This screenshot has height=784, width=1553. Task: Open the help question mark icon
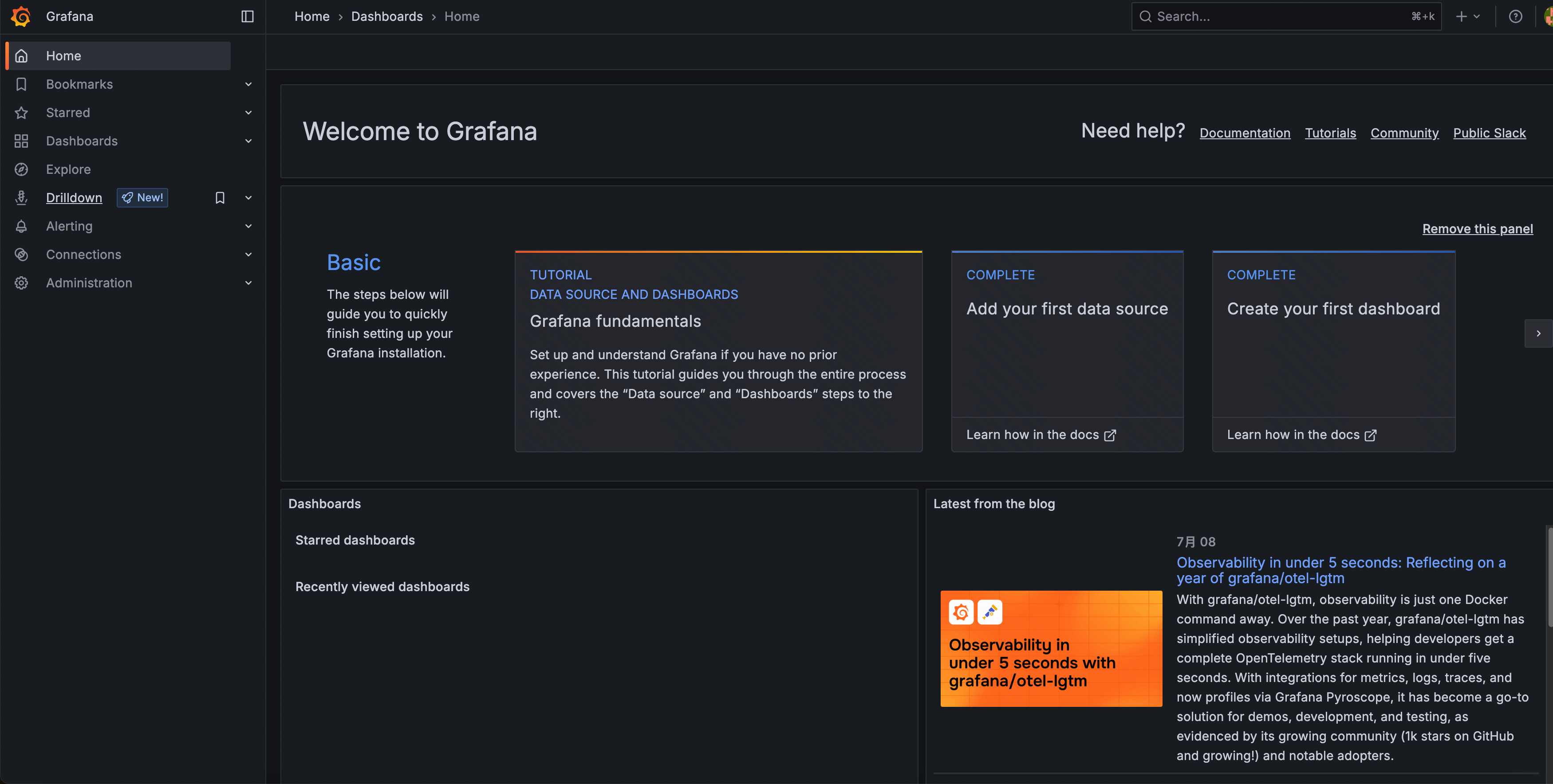1515,16
